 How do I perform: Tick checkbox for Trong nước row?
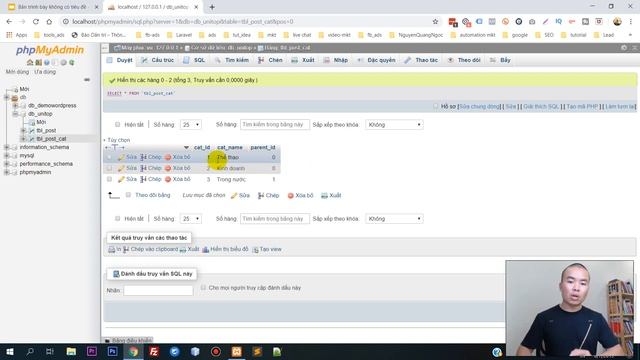click(x=109, y=179)
